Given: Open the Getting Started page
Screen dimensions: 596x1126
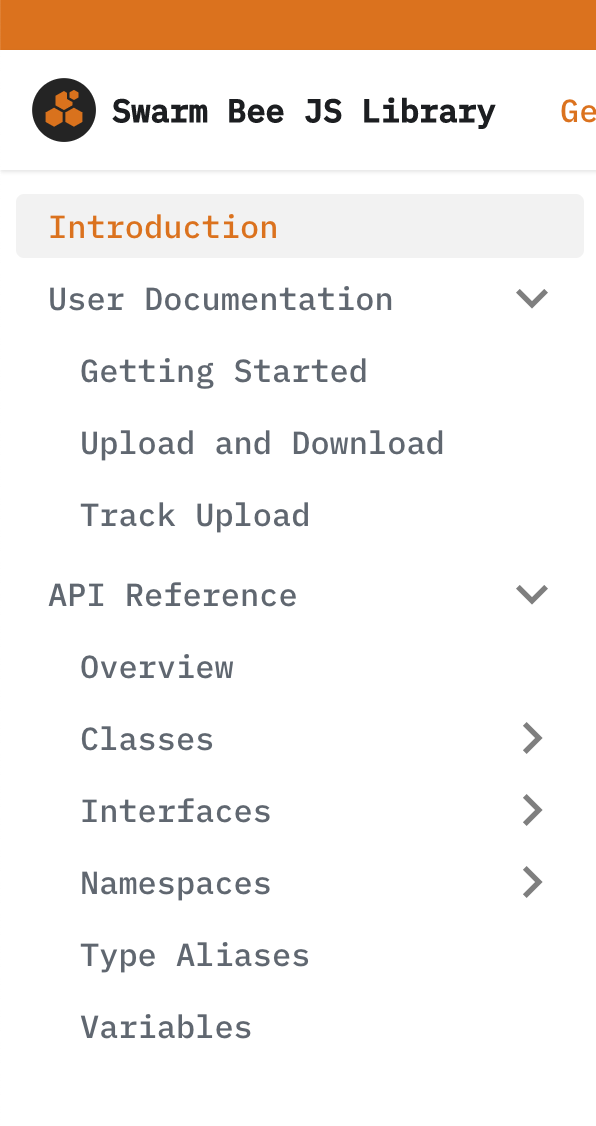Looking at the screenshot, I should [223, 370].
